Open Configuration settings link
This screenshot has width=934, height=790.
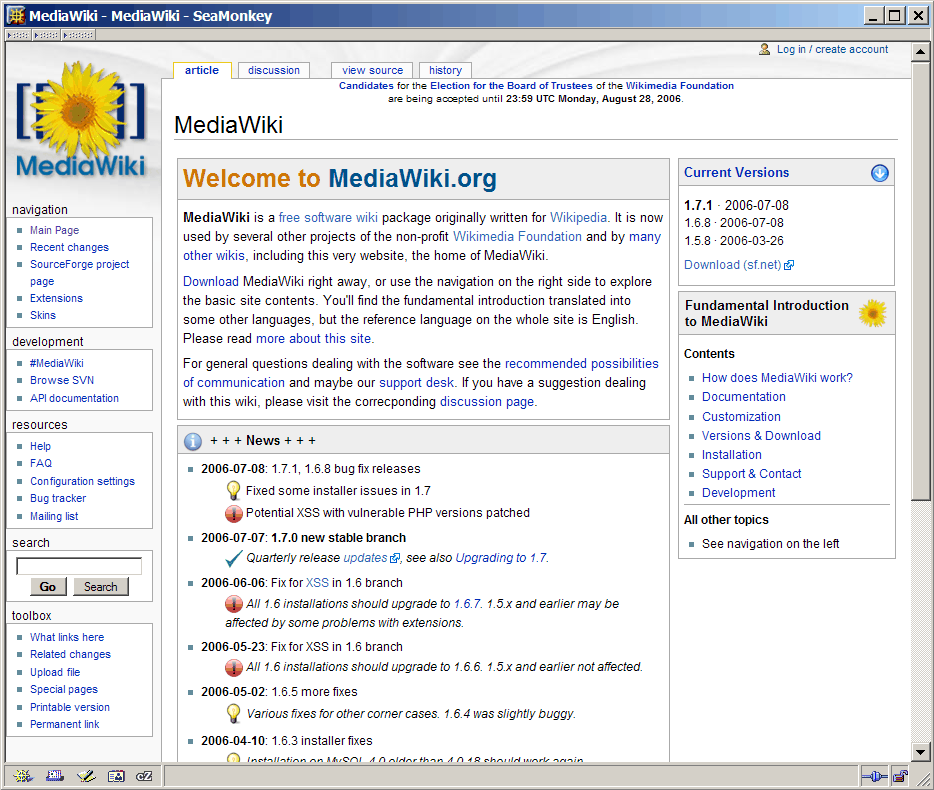coord(83,481)
